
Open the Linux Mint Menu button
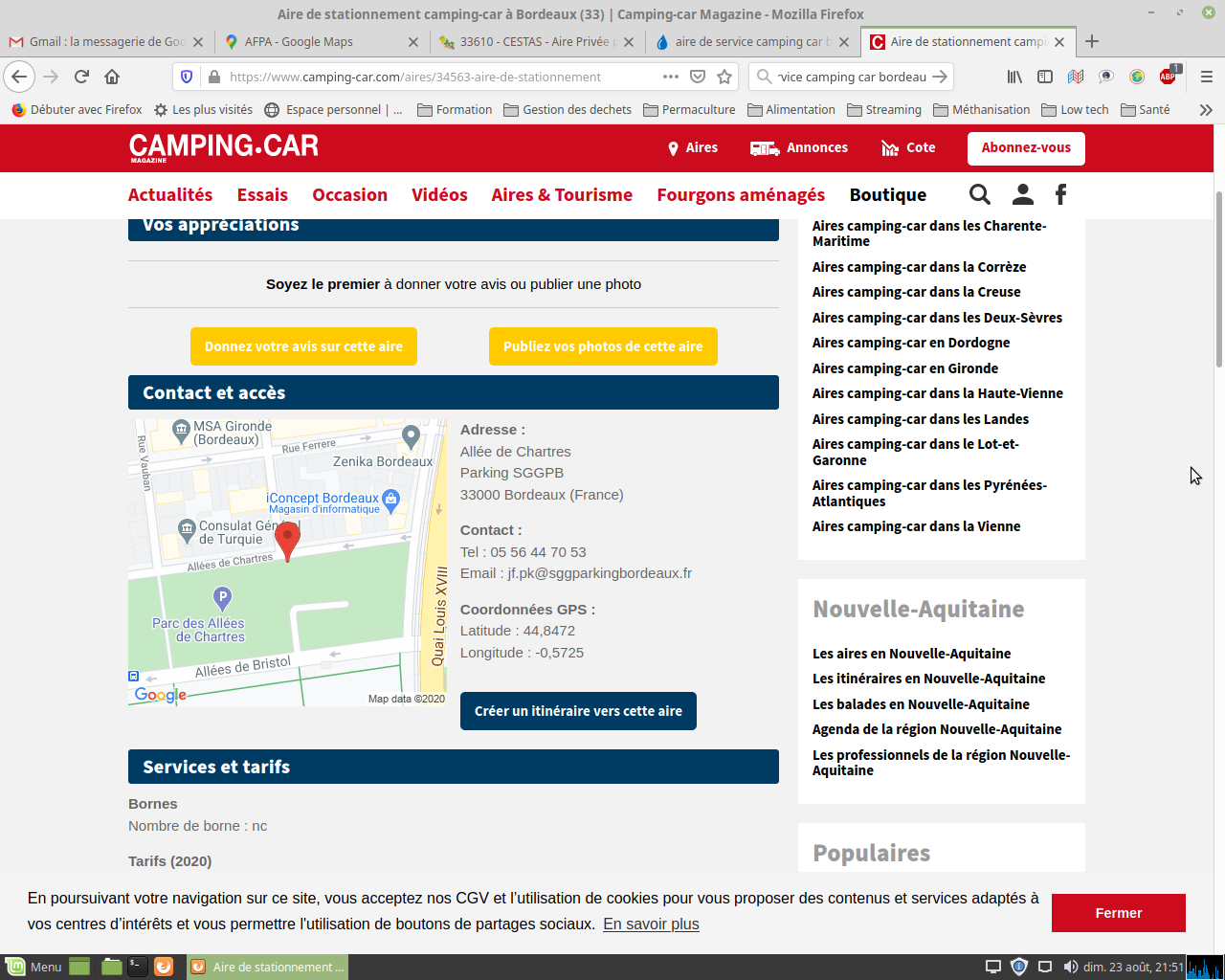coord(34,967)
